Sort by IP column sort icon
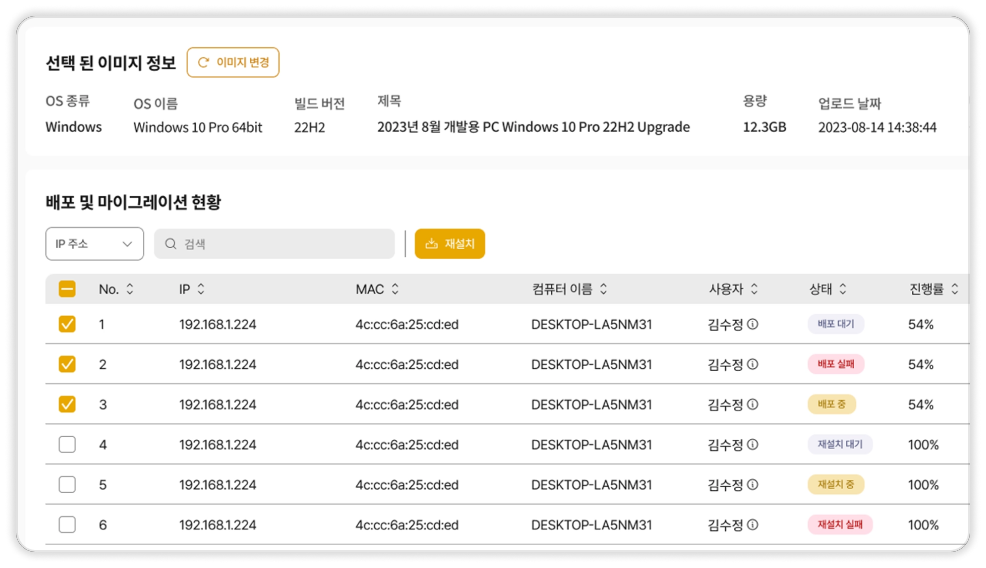 pos(201,290)
